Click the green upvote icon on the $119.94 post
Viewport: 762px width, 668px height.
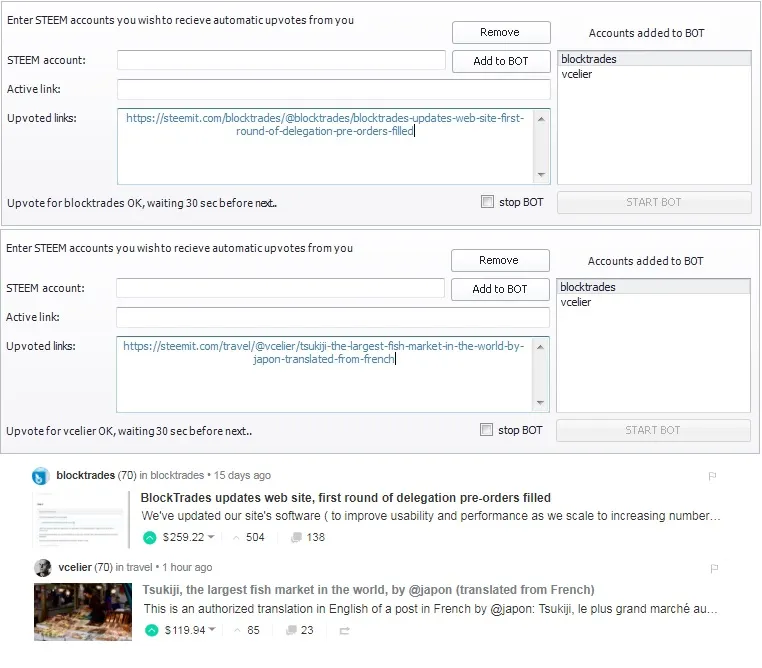click(x=152, y=630)
